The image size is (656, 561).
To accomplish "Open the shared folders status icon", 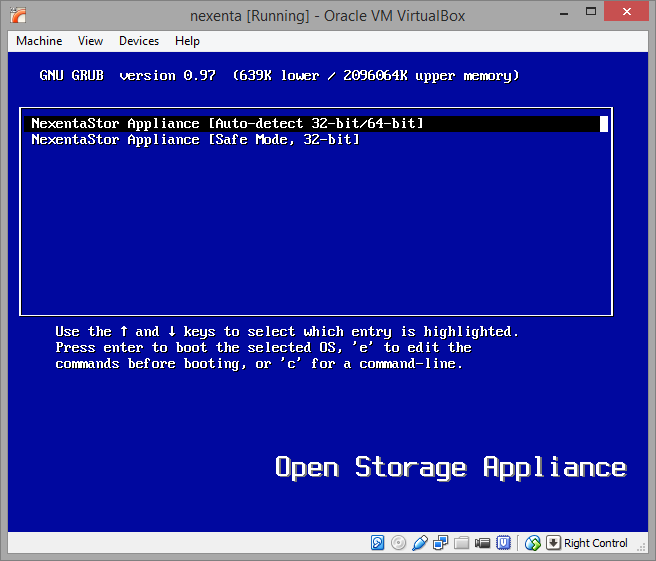I will 461,543.
